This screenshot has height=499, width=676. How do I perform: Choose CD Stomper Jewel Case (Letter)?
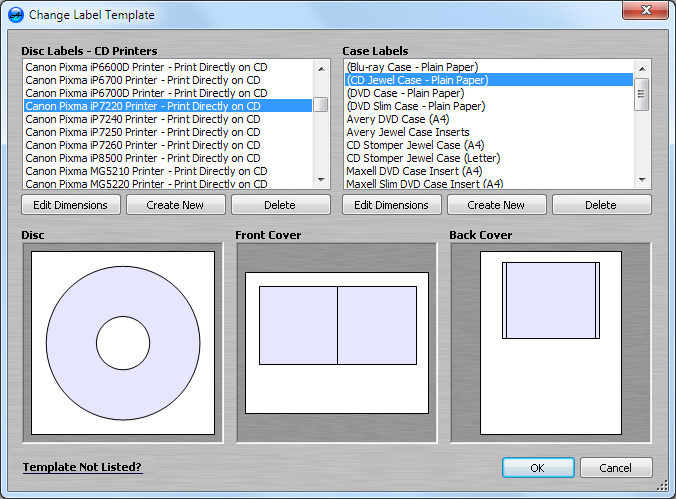point(423,158)
